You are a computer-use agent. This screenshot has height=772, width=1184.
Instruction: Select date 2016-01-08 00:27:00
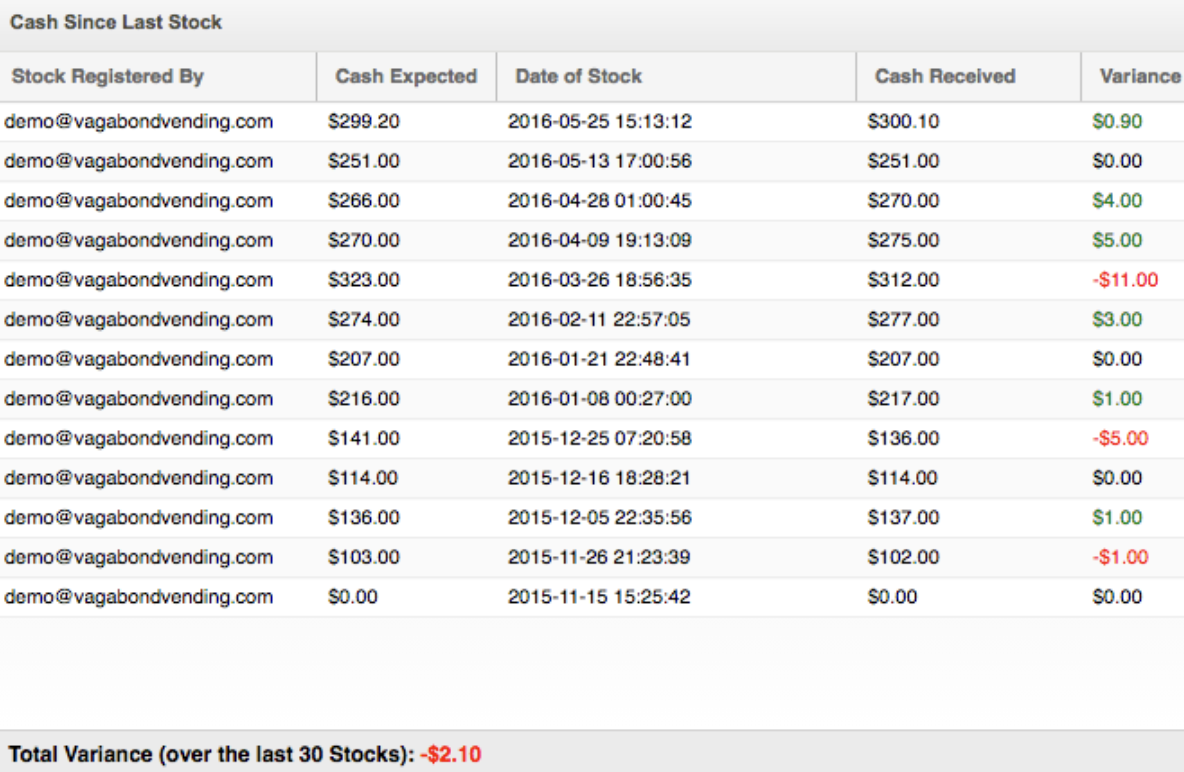point(600,399)
